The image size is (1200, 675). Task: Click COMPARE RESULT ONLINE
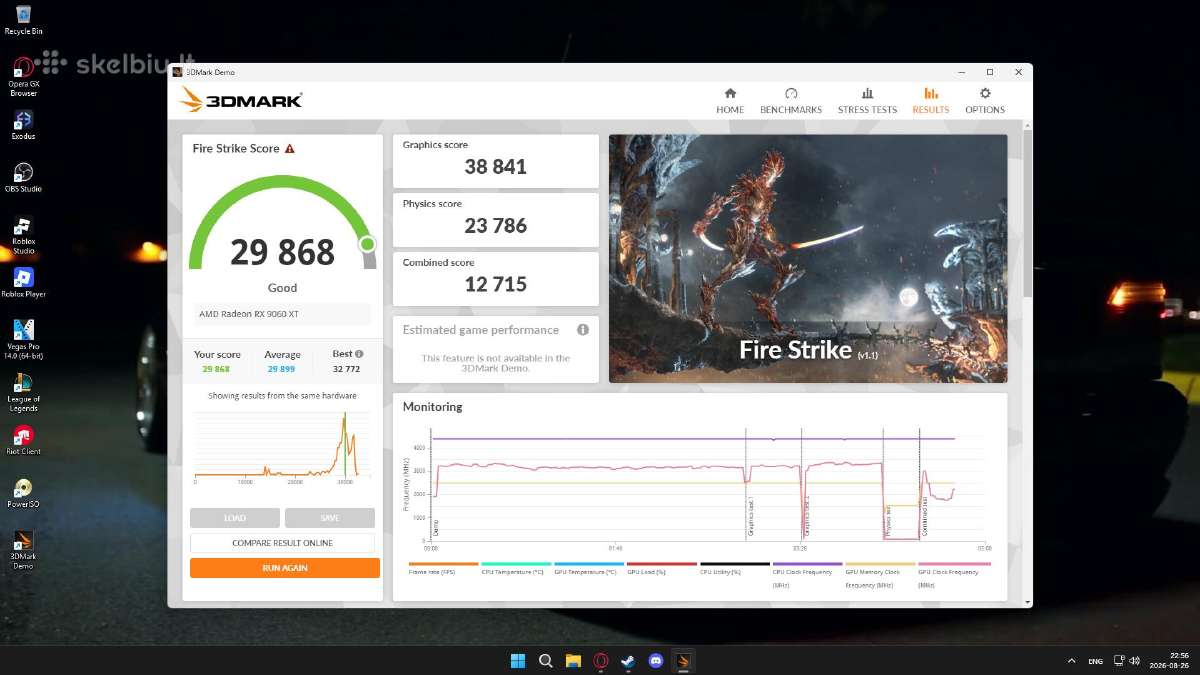point(282,543)
